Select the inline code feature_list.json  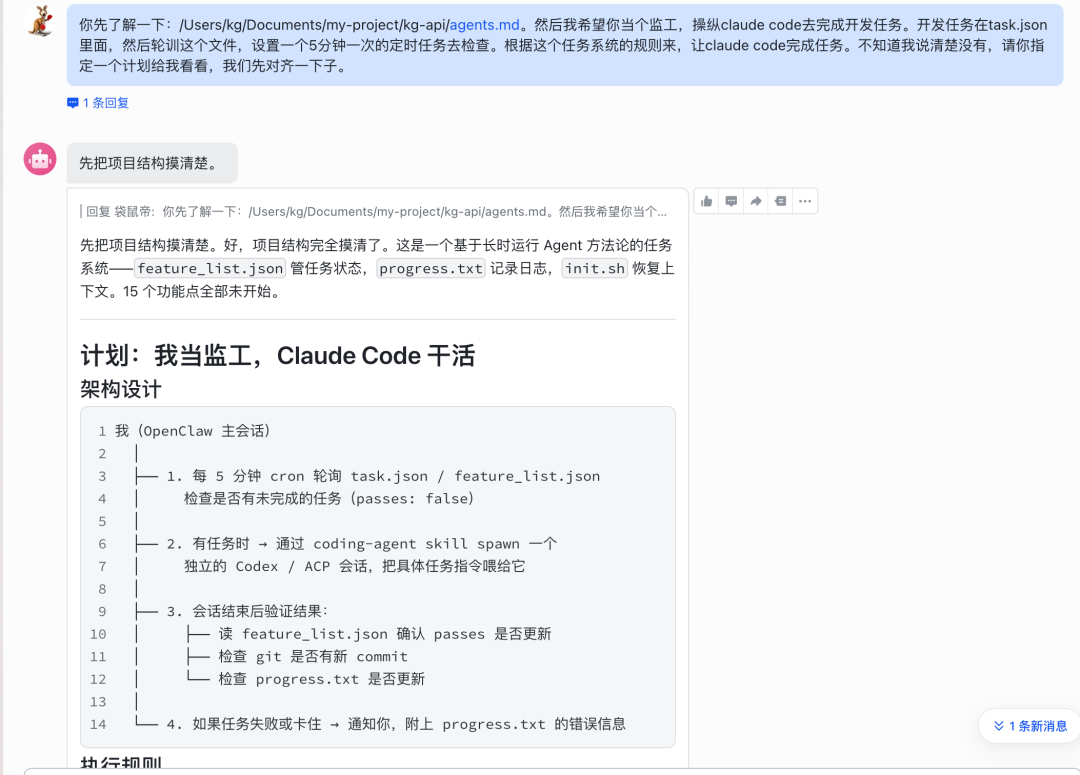209,268
